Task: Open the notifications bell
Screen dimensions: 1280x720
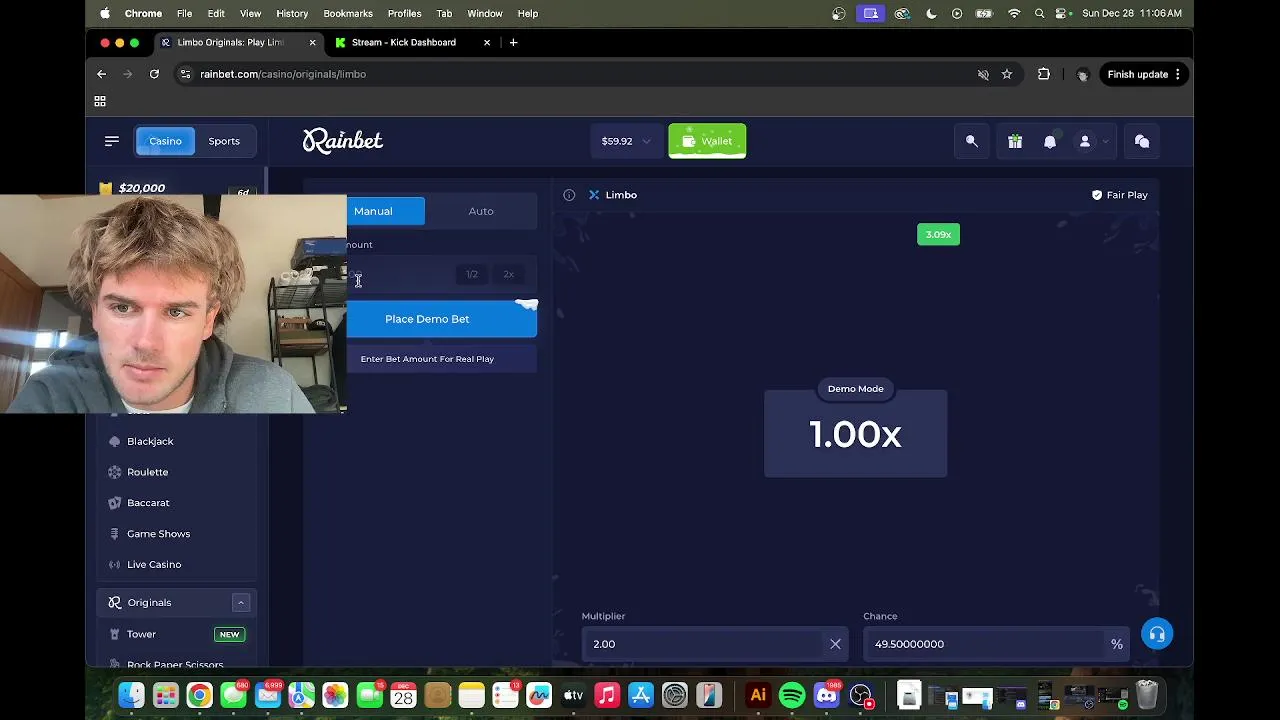Action: pyautogui.click(x=1050, y=141)
